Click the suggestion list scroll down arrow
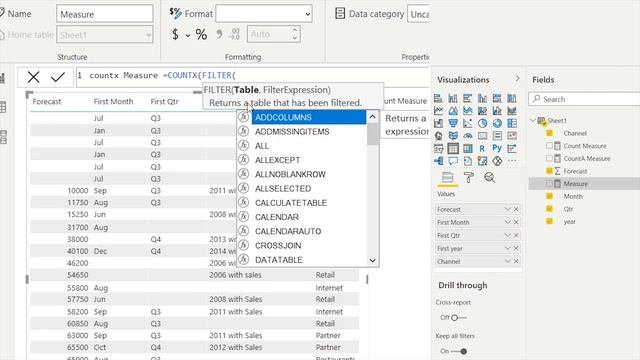Screen dimensions: 640x360 pos(372,260)
